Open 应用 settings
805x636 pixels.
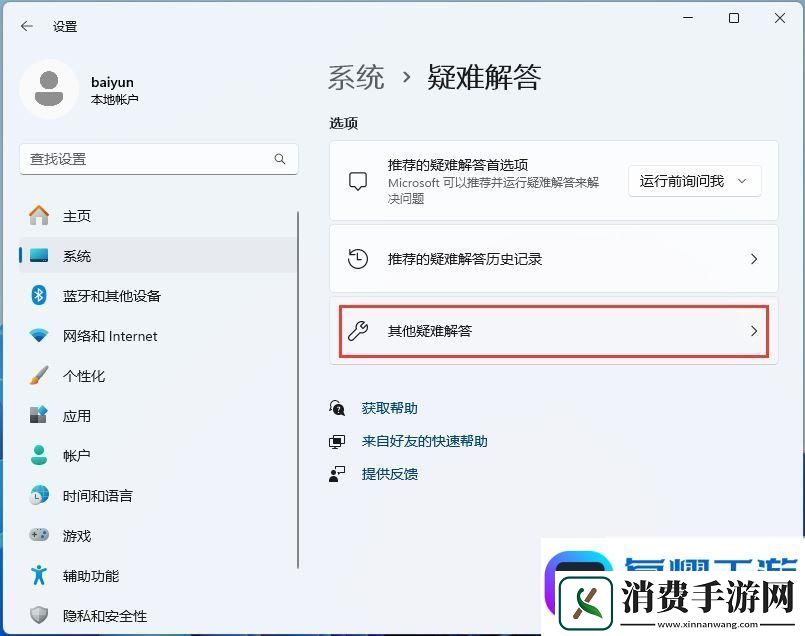pyautogui.click(x=158, y=415)
